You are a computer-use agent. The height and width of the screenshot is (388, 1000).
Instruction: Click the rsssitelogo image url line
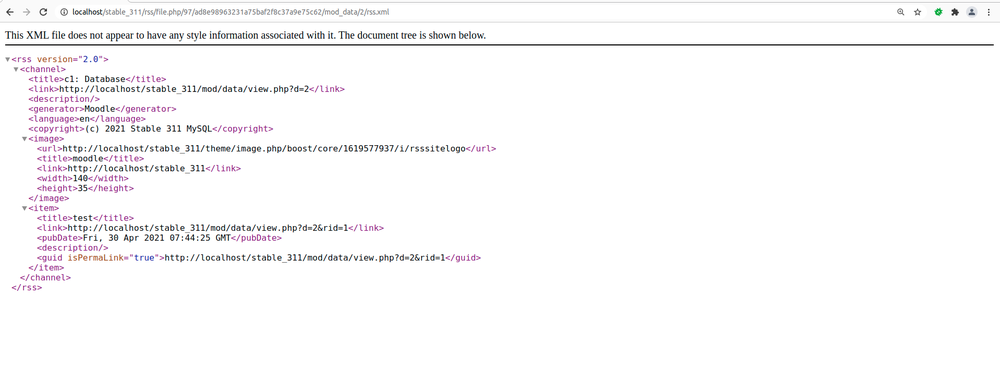tap(266, 149)
